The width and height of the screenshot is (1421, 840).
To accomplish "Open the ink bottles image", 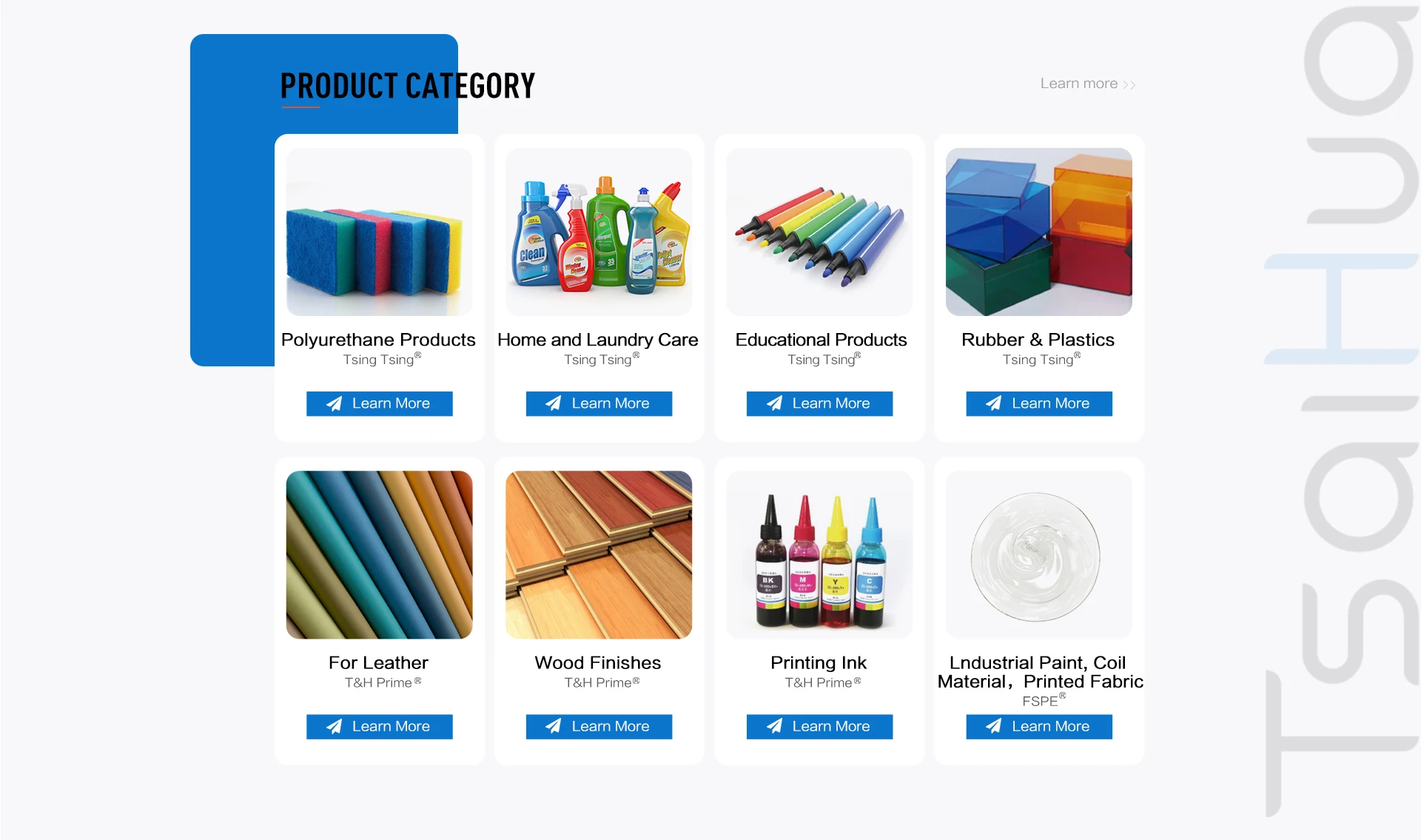I will pyautogui.click(x=819, y=555).
